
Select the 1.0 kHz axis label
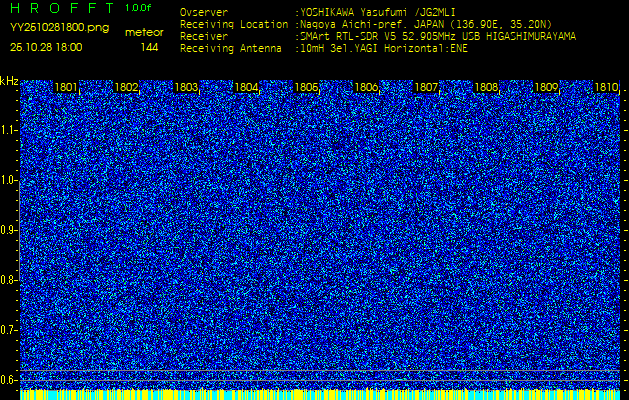pos(9,180)
